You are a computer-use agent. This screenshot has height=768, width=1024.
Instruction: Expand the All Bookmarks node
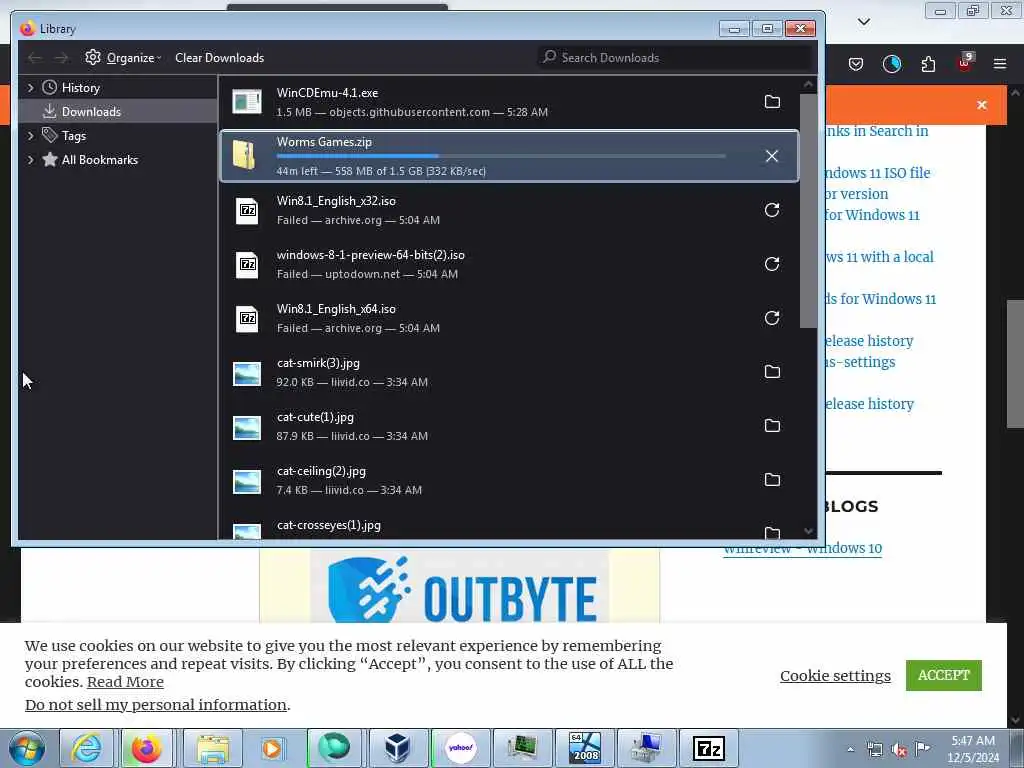30,160
